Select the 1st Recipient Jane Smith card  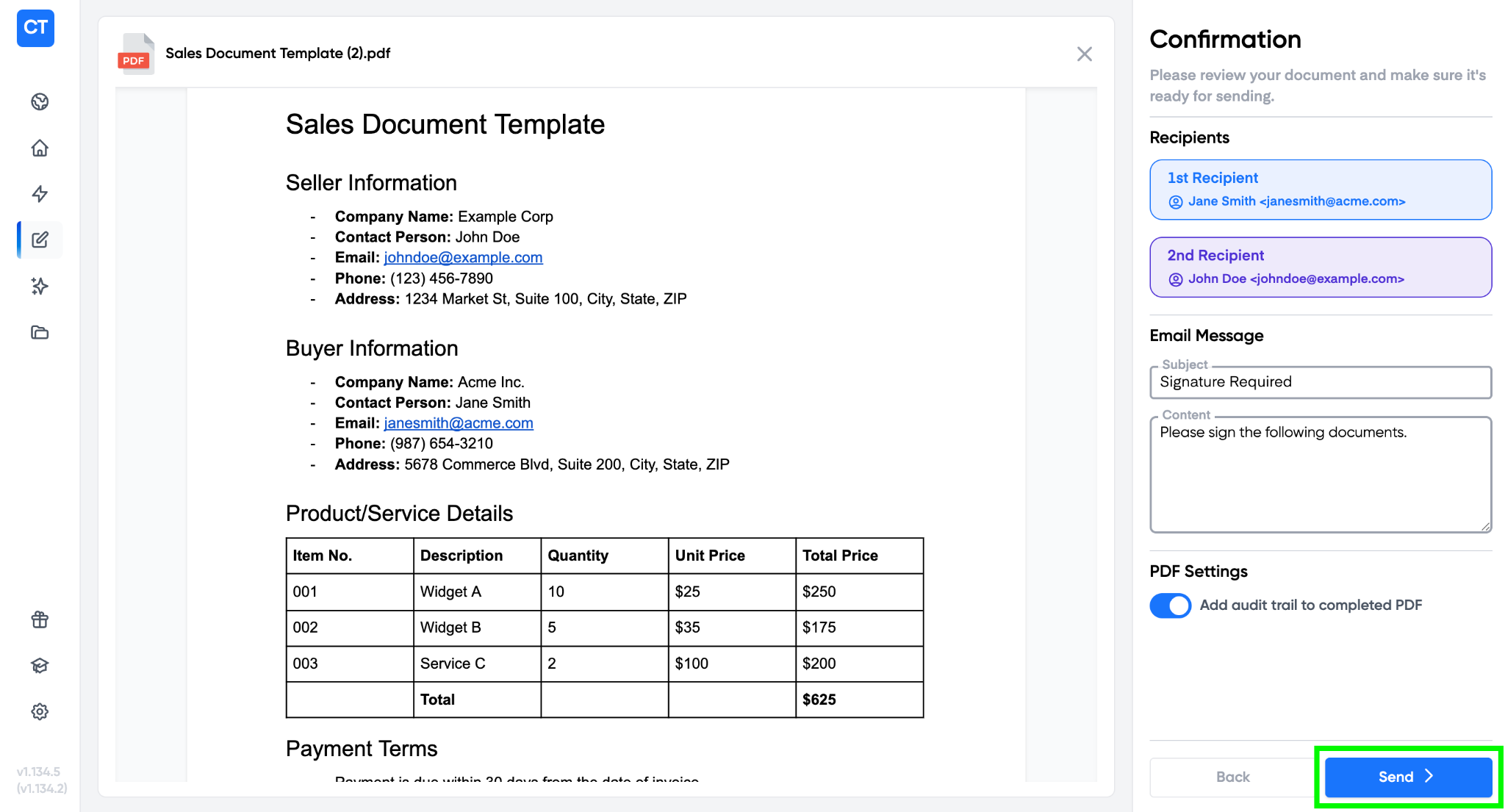pyautogui.click(x=1320, y=190)
